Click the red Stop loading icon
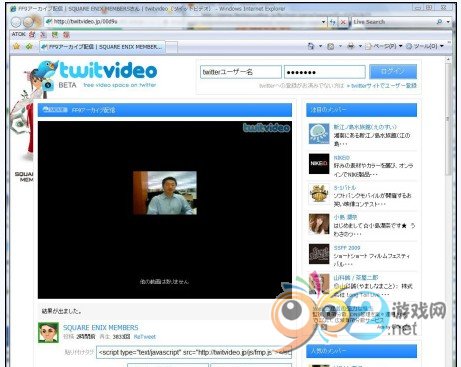The height and width of the screenshot is (367, 461). click(x=343, y=22)
